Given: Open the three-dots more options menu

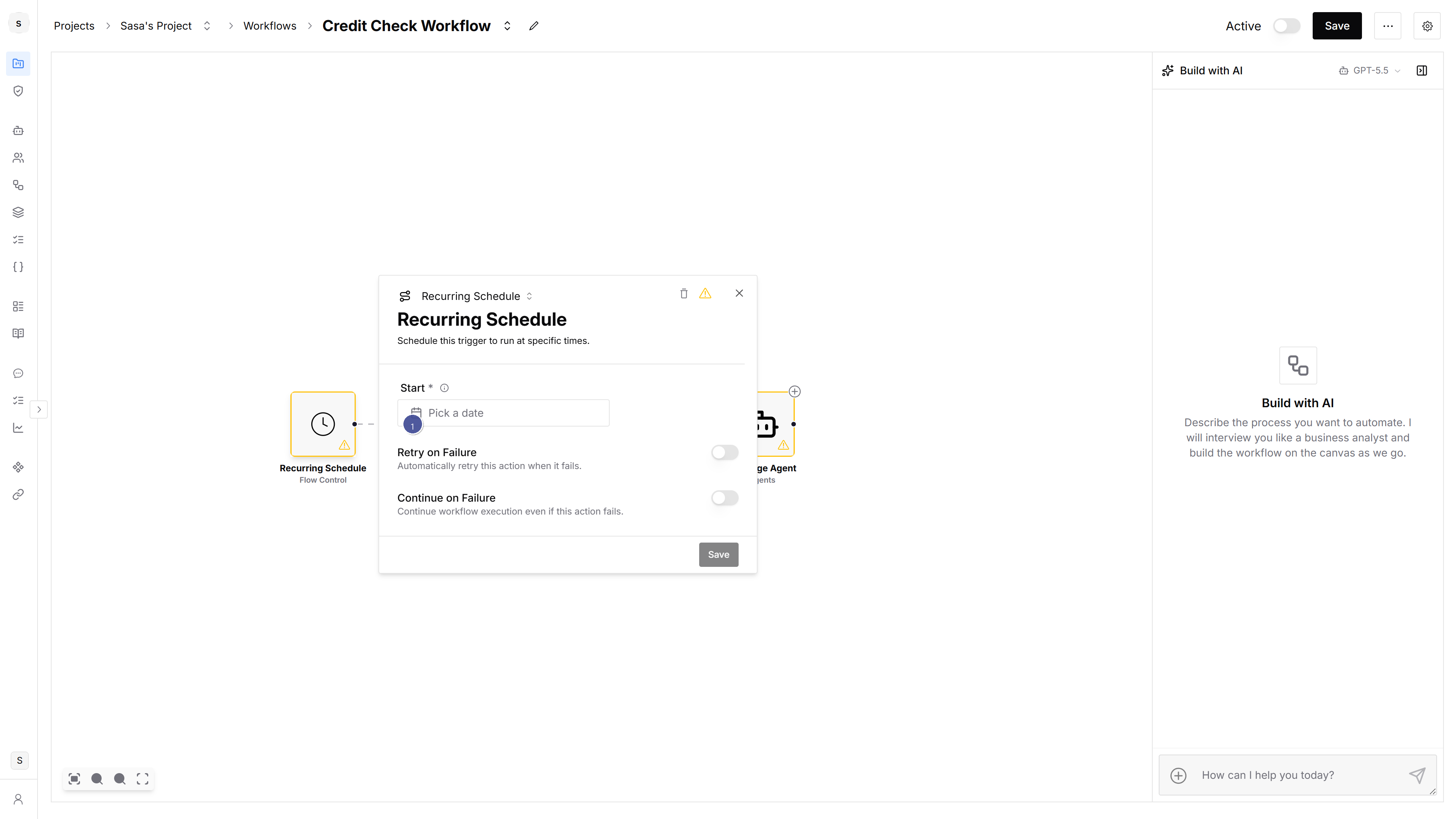Looking at the screenshot, I should (x=1388, y=26).
